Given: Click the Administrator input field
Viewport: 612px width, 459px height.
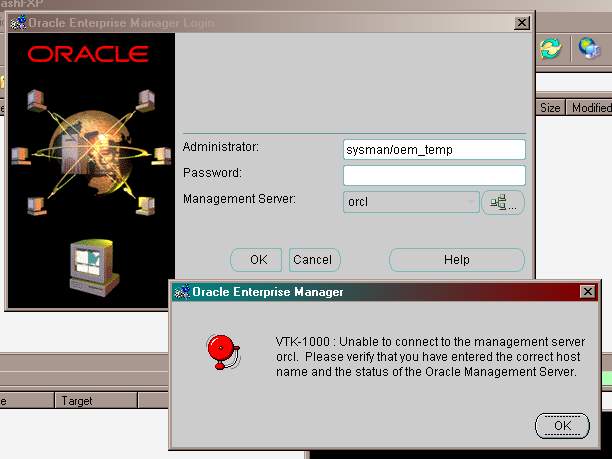Looking at the screenshot, I should [434, 149].
